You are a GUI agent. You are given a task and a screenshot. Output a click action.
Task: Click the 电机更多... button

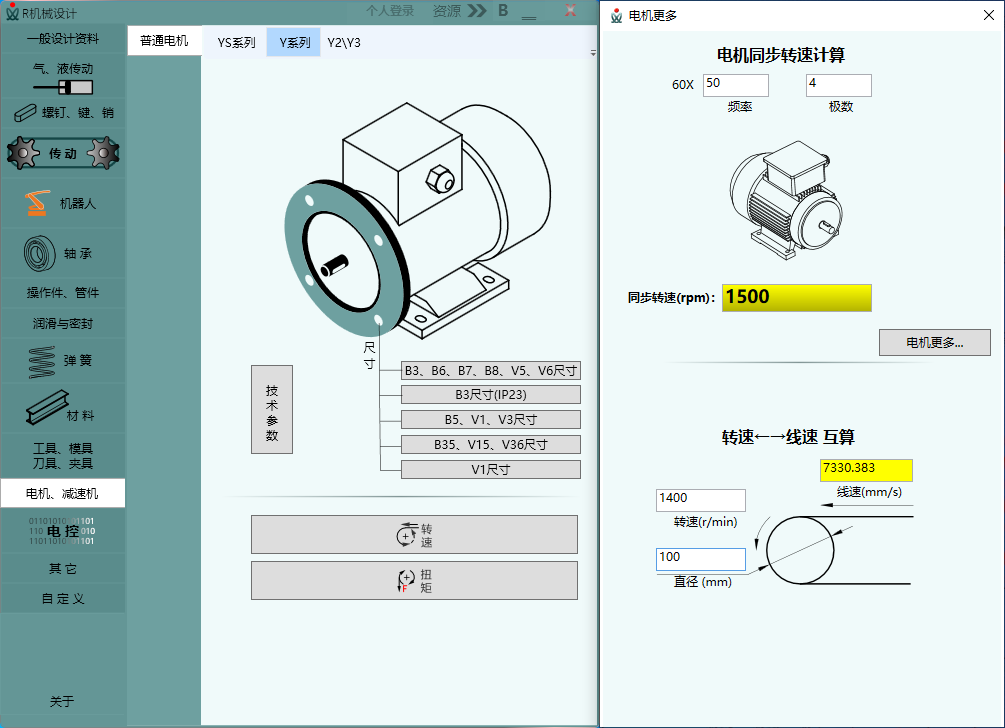pyautogui.click(x=934, y=343)
